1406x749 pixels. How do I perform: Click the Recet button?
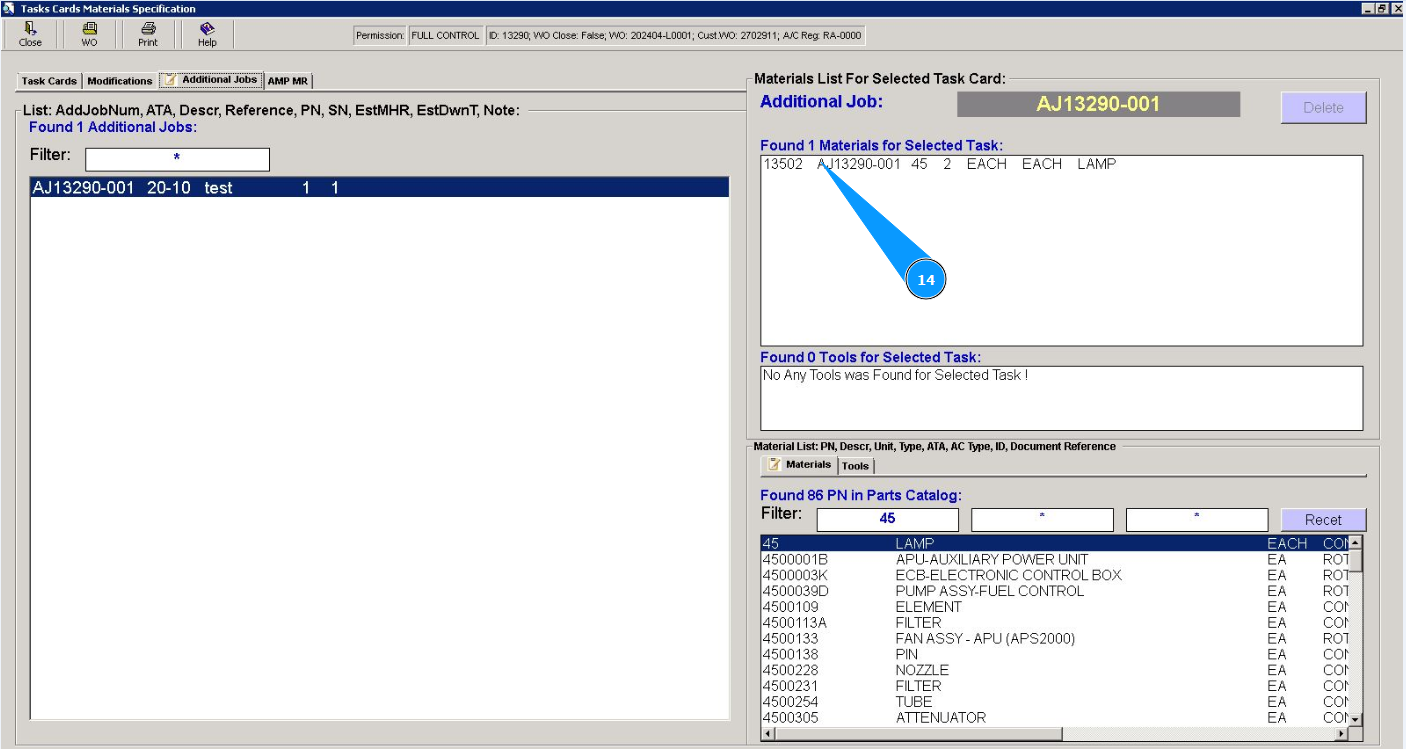click(x=1323, y=520)
